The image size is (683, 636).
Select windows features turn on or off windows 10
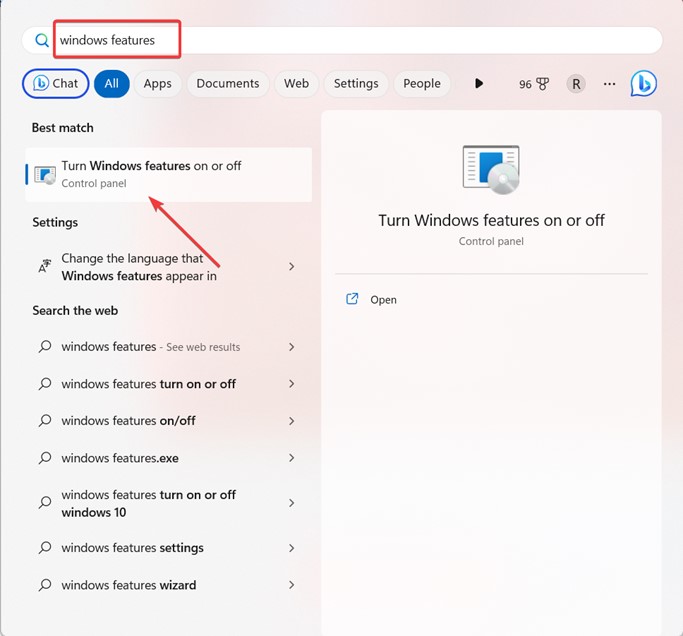pyautogui.click(x=169, y=503)
